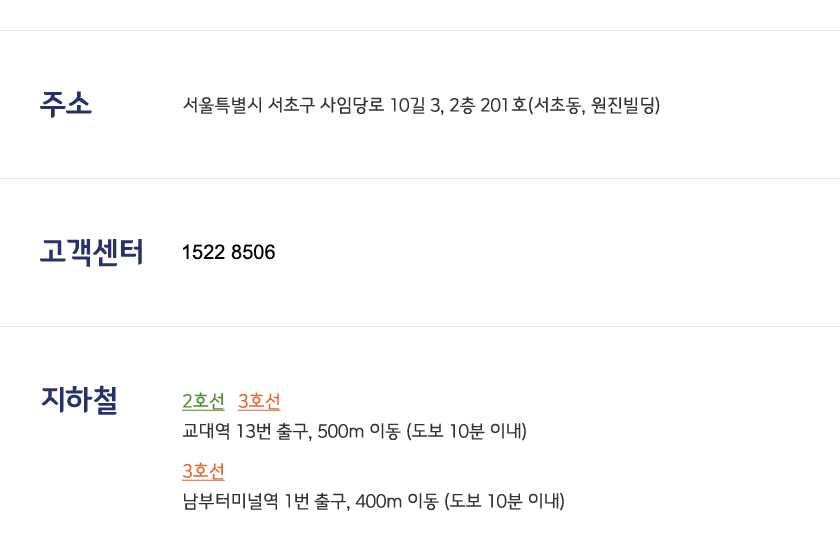
Task: Click the 400m 이동 distance text
Action: (x=397, y=501)
